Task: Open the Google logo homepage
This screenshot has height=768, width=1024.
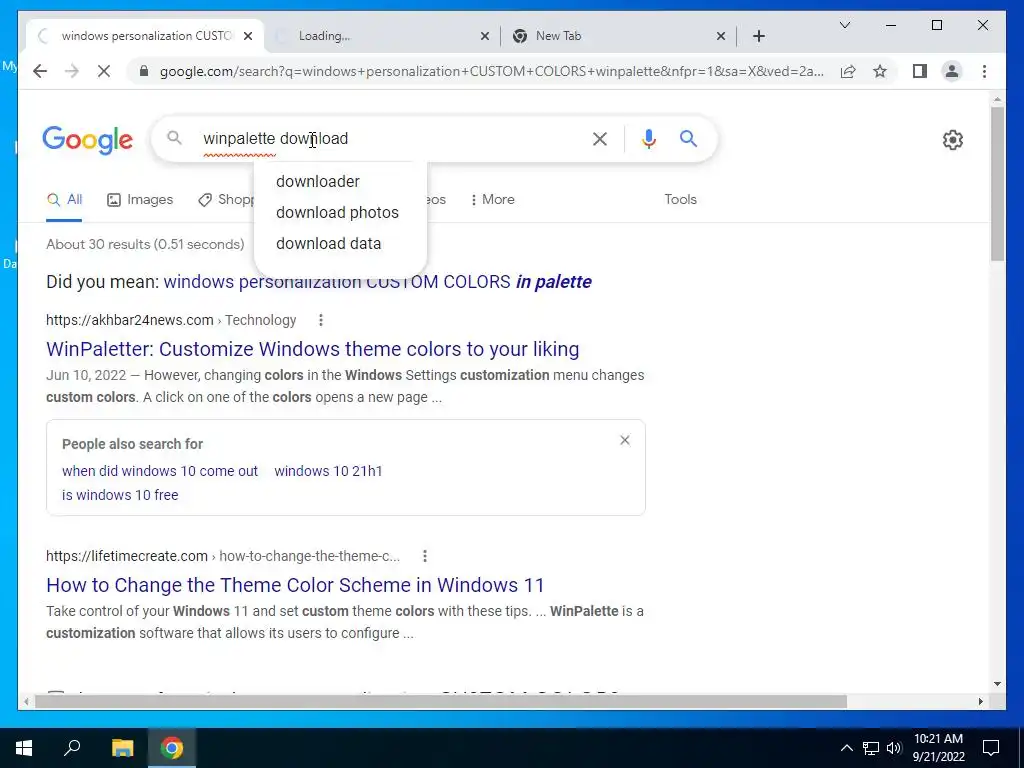Action: (x=88, y=140)
